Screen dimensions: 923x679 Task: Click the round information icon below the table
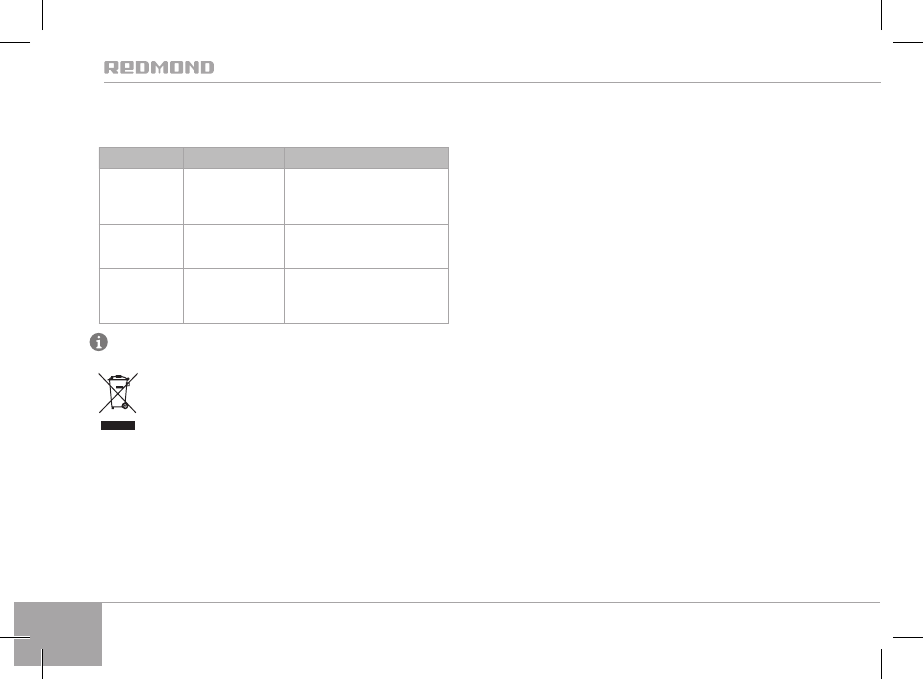pyautogui.click(x=98, y=342)
